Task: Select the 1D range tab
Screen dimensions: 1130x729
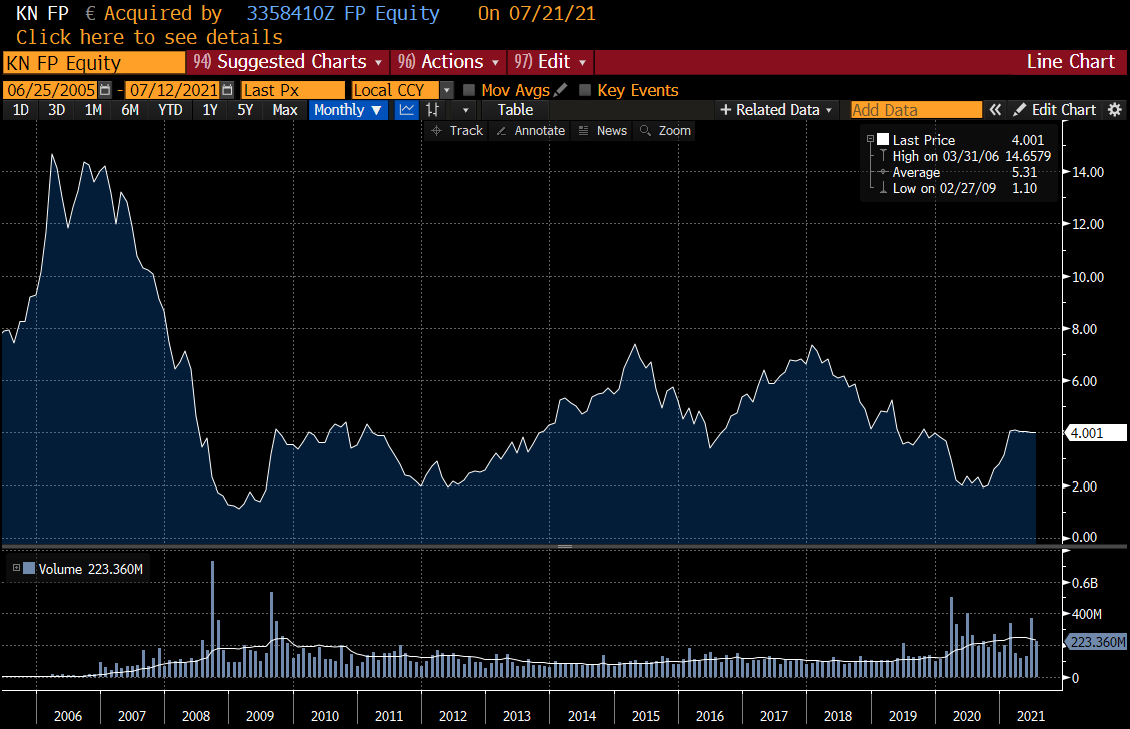Action: [20, 109]
